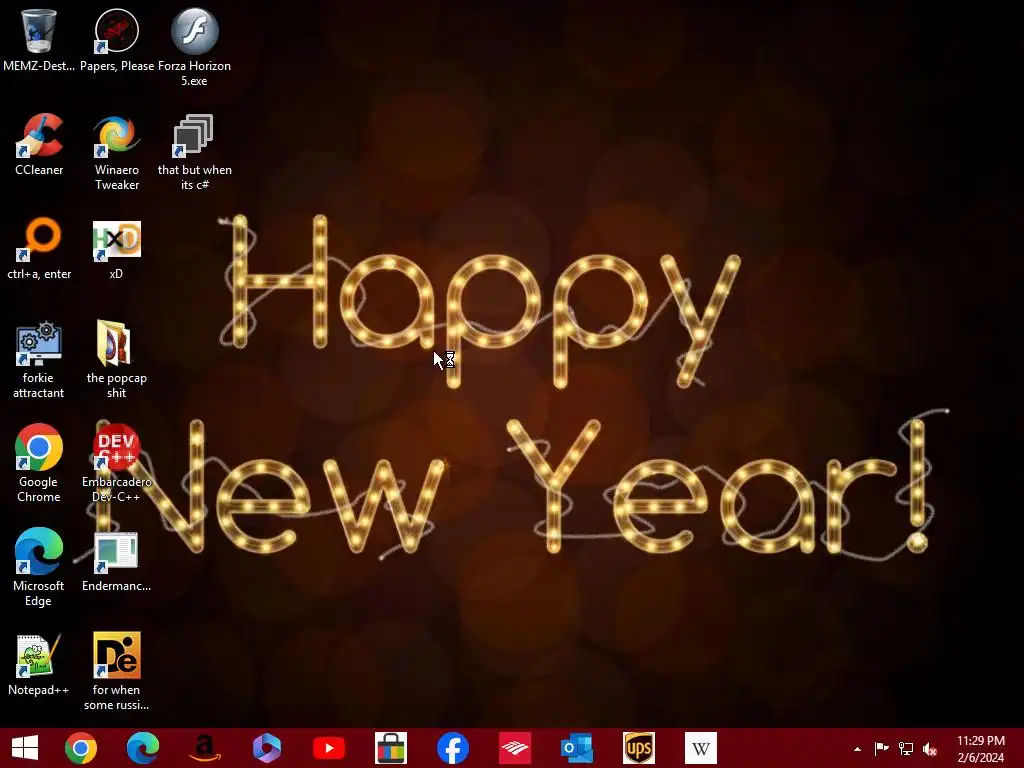Viewport: 1024px width, 768px height.
Task: Open the network status tray icon
Action: [906, 749]
